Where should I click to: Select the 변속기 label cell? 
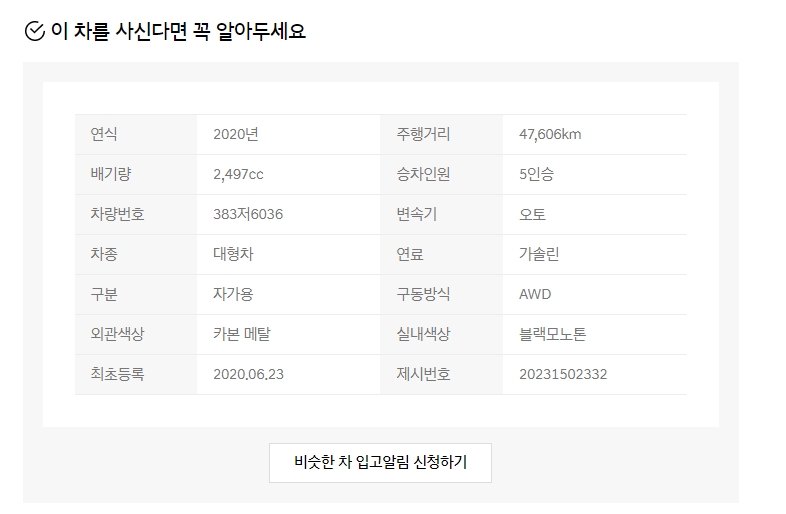[x=442, y=215]
